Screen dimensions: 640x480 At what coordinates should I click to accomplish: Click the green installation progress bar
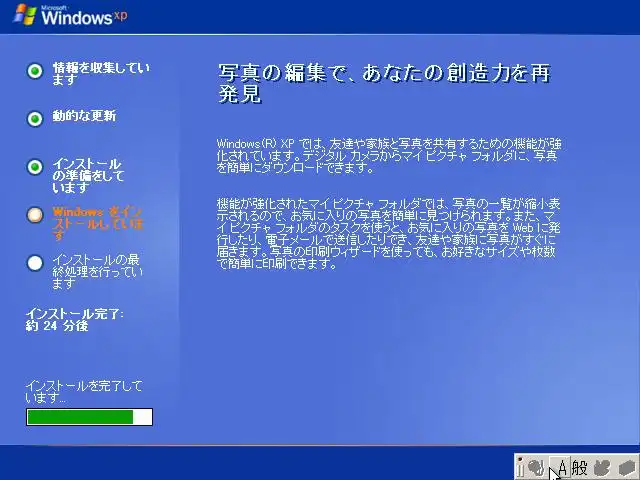tap(89, 417)
